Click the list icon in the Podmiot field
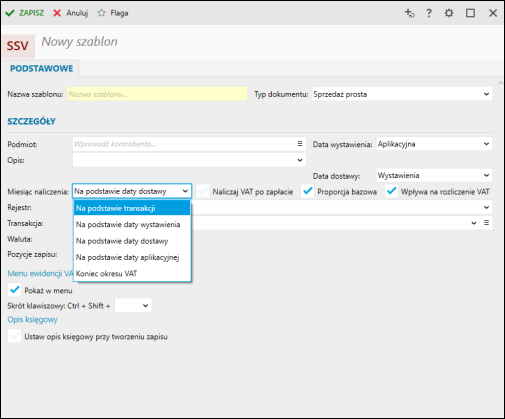 click(x=300, y=144)
